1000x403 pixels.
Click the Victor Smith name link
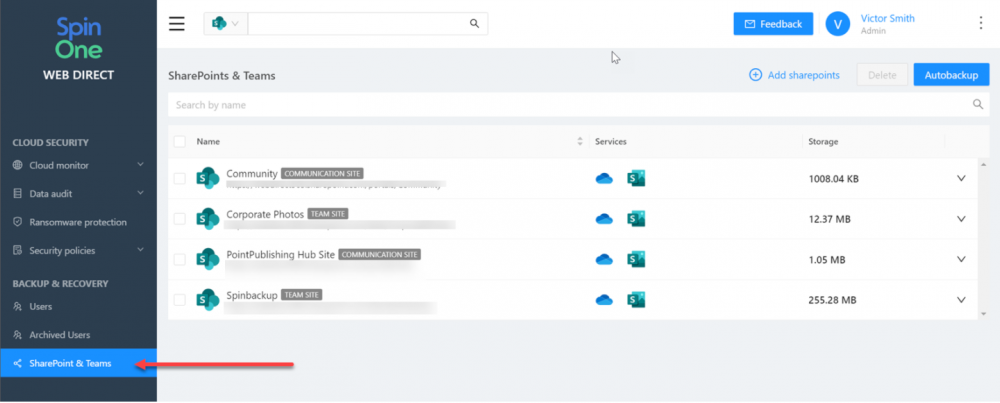click(x=887, y=18)
